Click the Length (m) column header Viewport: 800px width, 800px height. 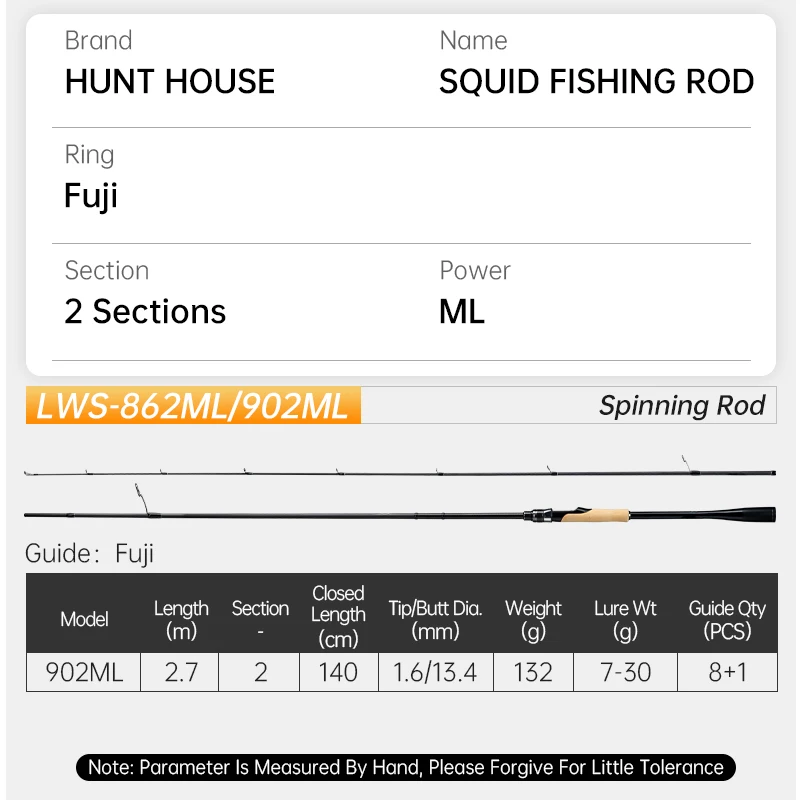click(181, 619)
